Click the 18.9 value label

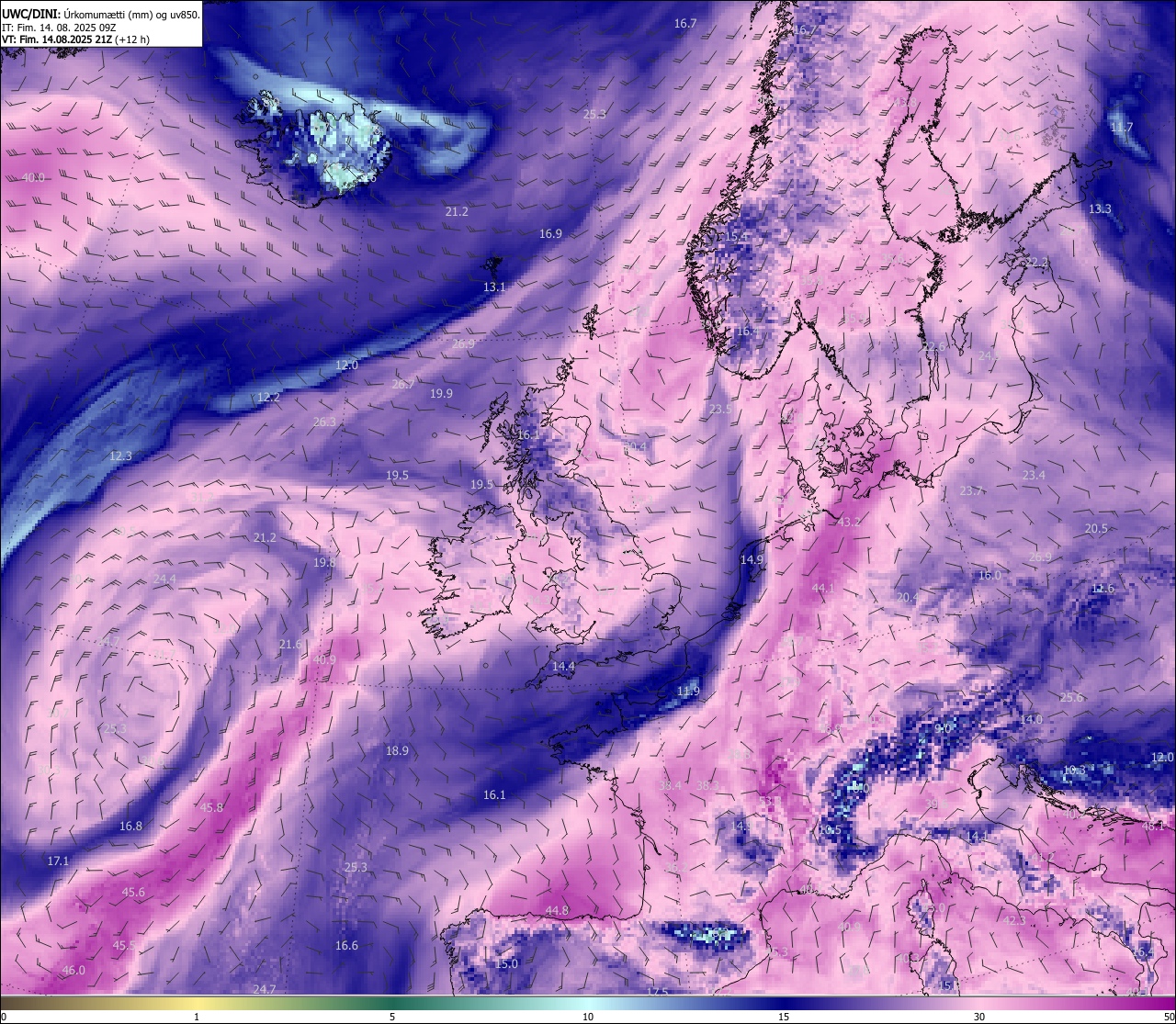coord(397,751)
